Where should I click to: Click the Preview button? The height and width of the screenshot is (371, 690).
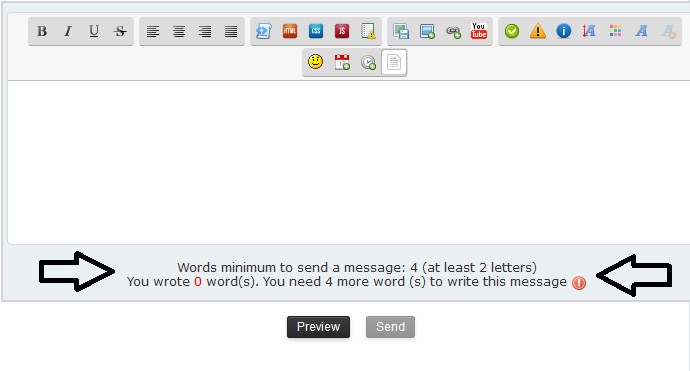tap(319, 327)
